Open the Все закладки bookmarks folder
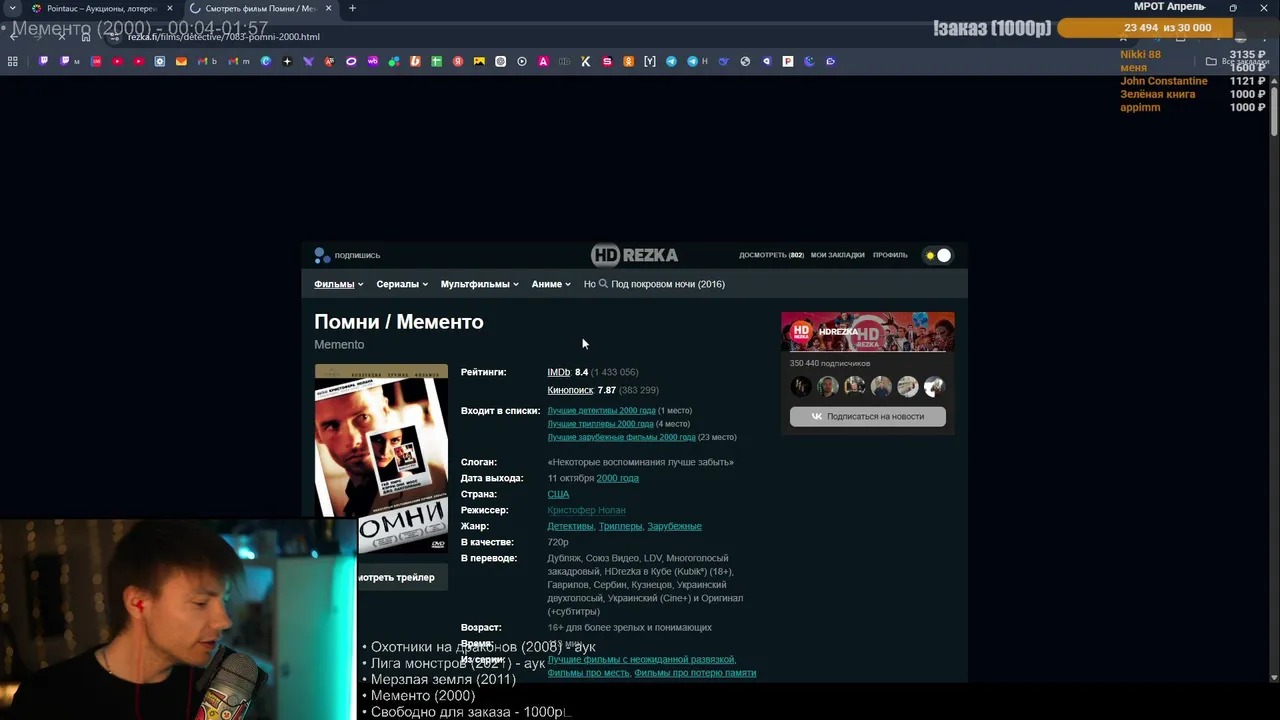The image size is (1280, 720). coord(1238,61)
